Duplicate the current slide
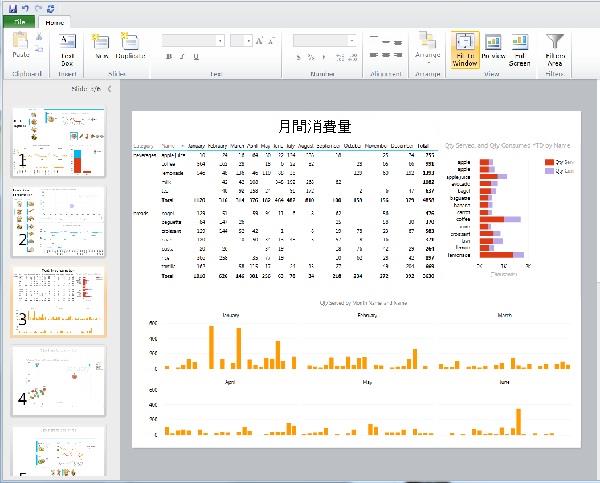600x483 pixels. [130, 46]
